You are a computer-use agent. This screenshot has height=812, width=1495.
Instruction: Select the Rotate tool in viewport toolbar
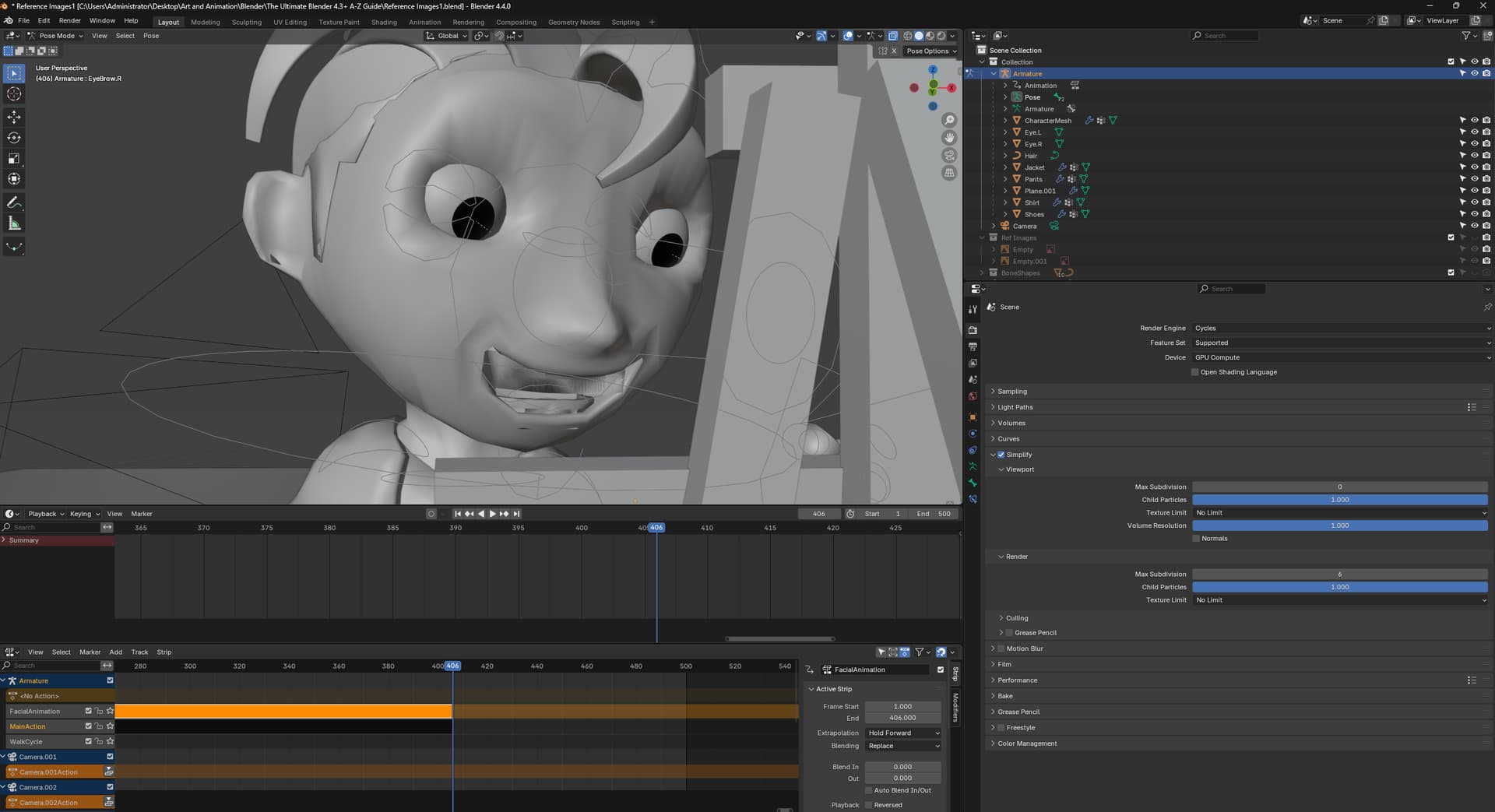14,138
